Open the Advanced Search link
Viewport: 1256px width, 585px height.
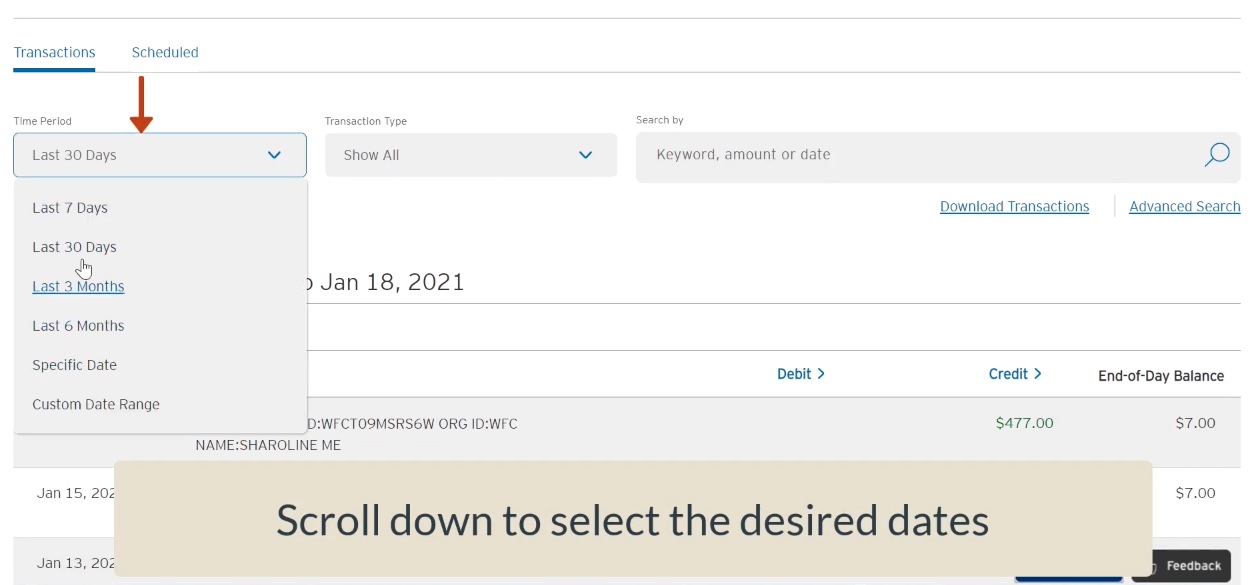(x=1185, y=206)
